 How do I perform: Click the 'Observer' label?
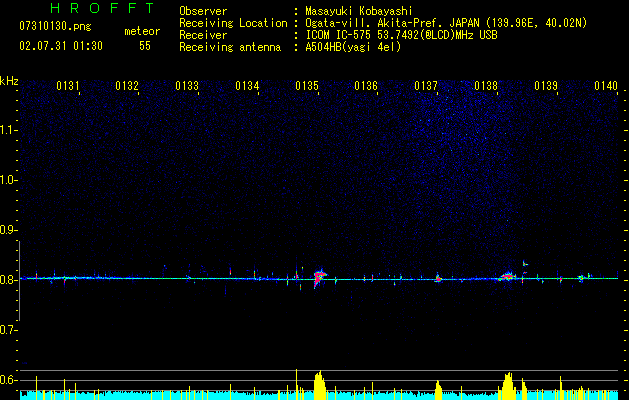203,11
